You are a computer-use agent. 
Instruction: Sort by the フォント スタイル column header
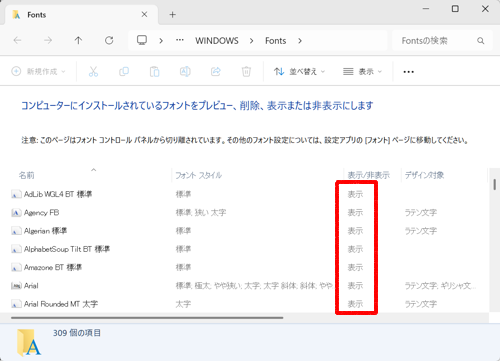199,175
